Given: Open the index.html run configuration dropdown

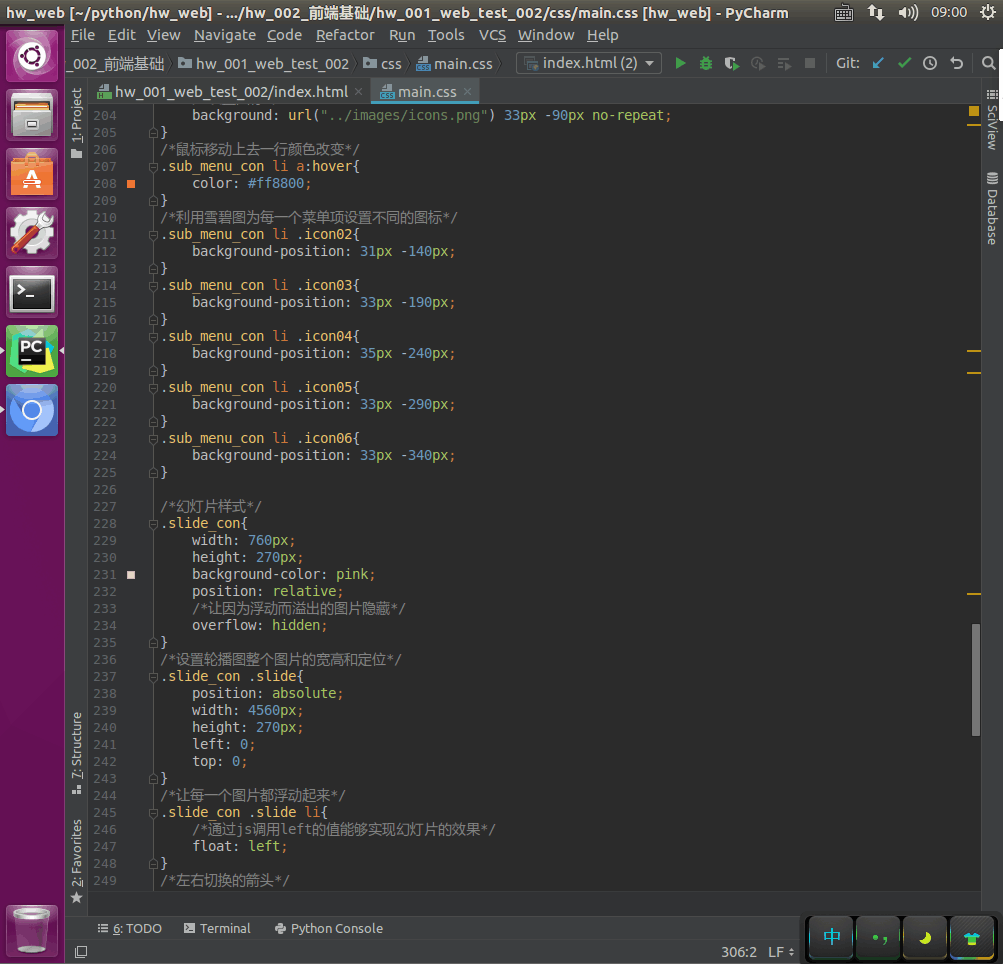Looking at the screenshot, I should coord(589,63).
